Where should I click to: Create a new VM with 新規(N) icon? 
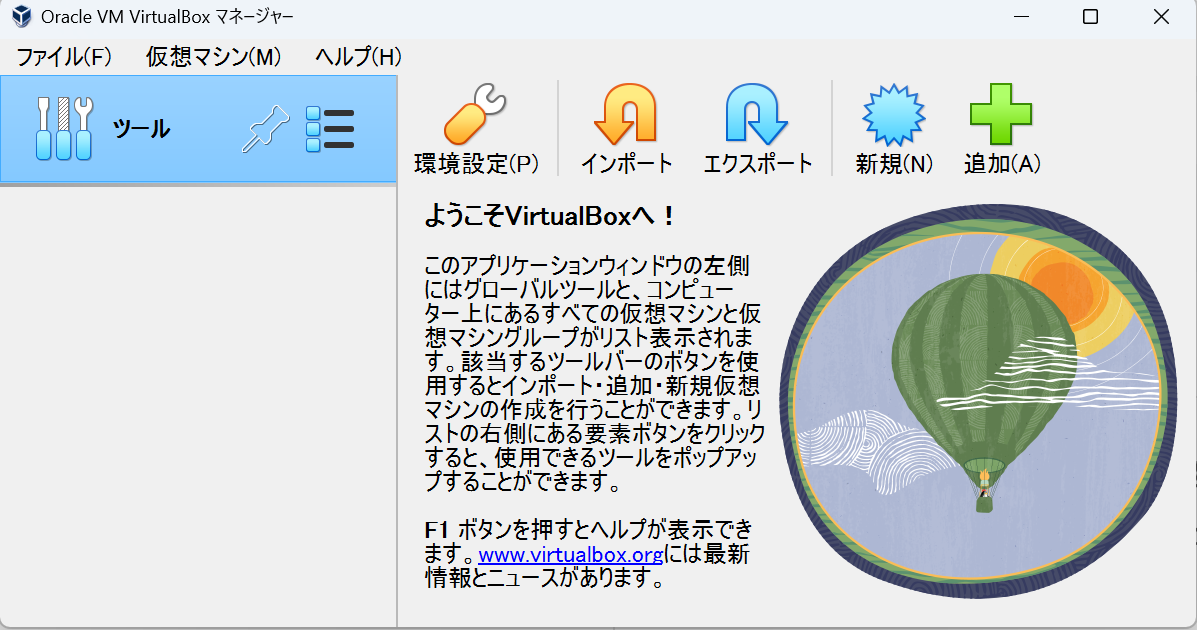coord(894,115)
